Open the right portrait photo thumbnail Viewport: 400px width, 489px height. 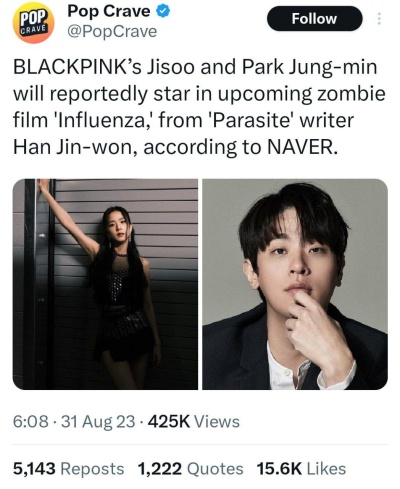click(295, 284)
